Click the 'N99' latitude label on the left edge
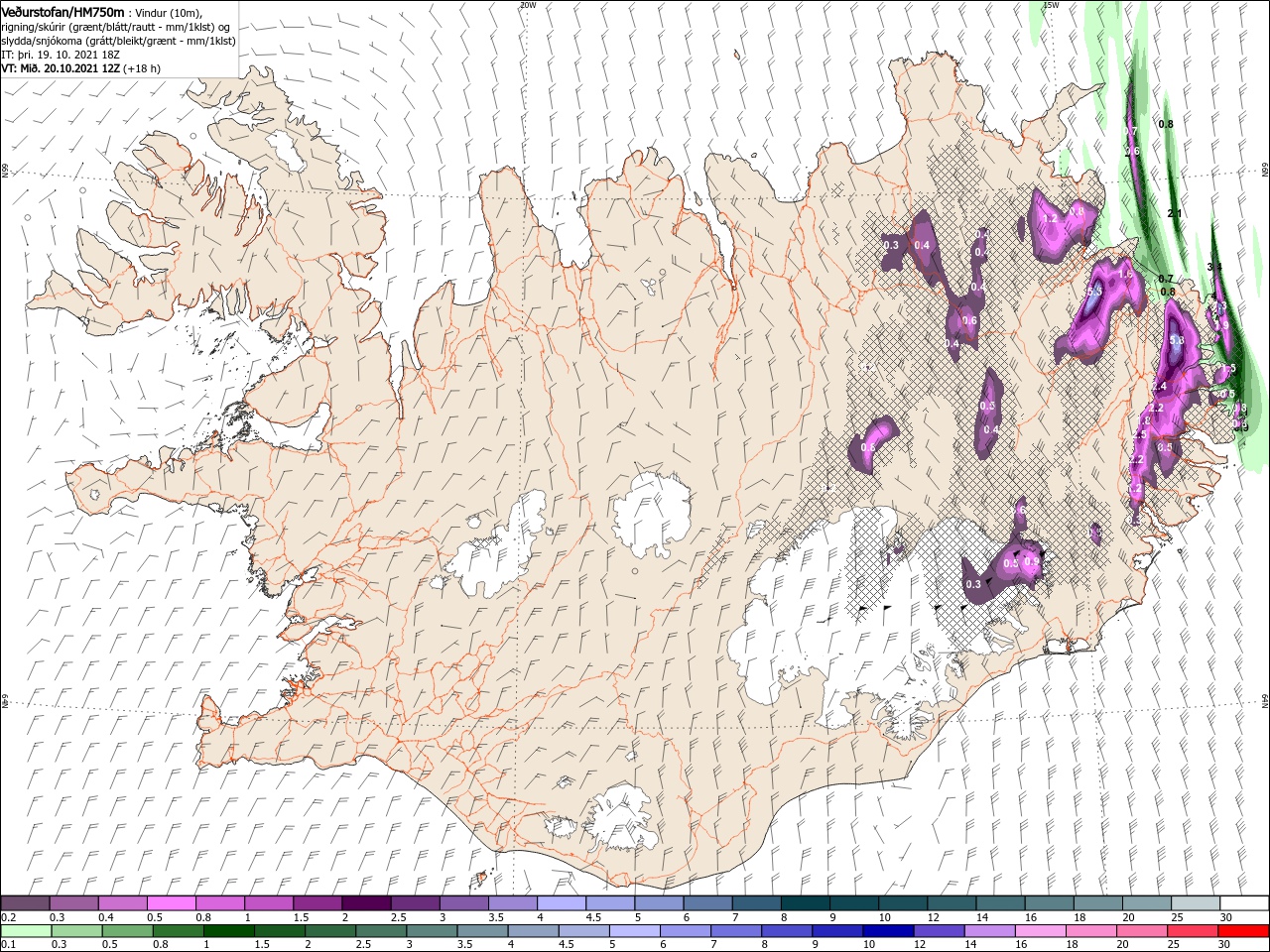The width and height of the screenshot is (1270, 952). coord(5,171)
